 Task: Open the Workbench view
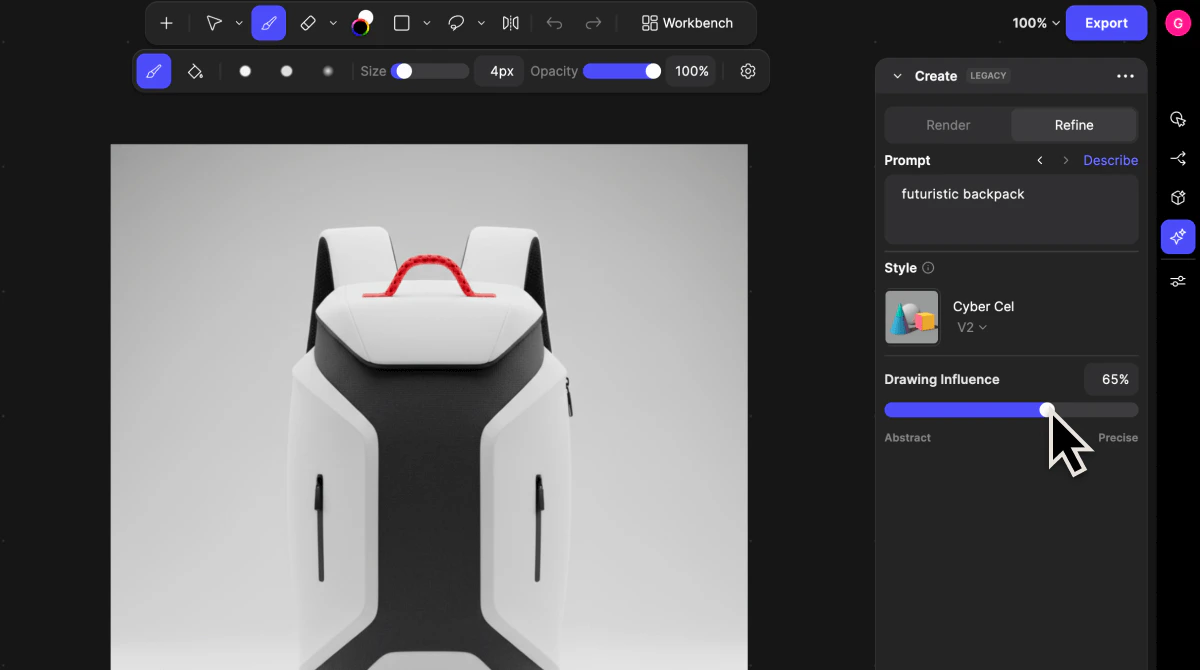[x=687, y=23]
